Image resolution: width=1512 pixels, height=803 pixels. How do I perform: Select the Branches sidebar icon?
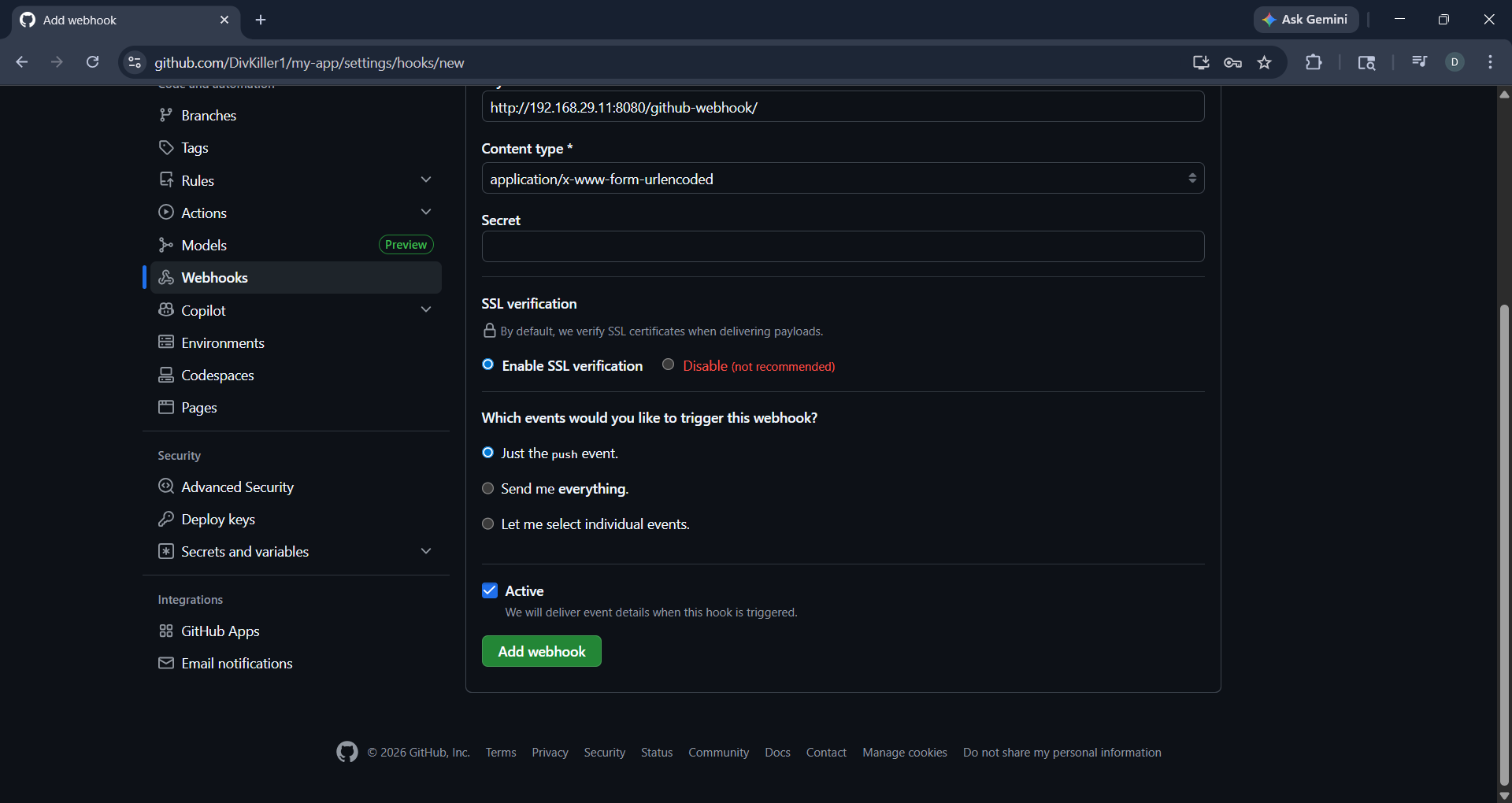(165, 115)
